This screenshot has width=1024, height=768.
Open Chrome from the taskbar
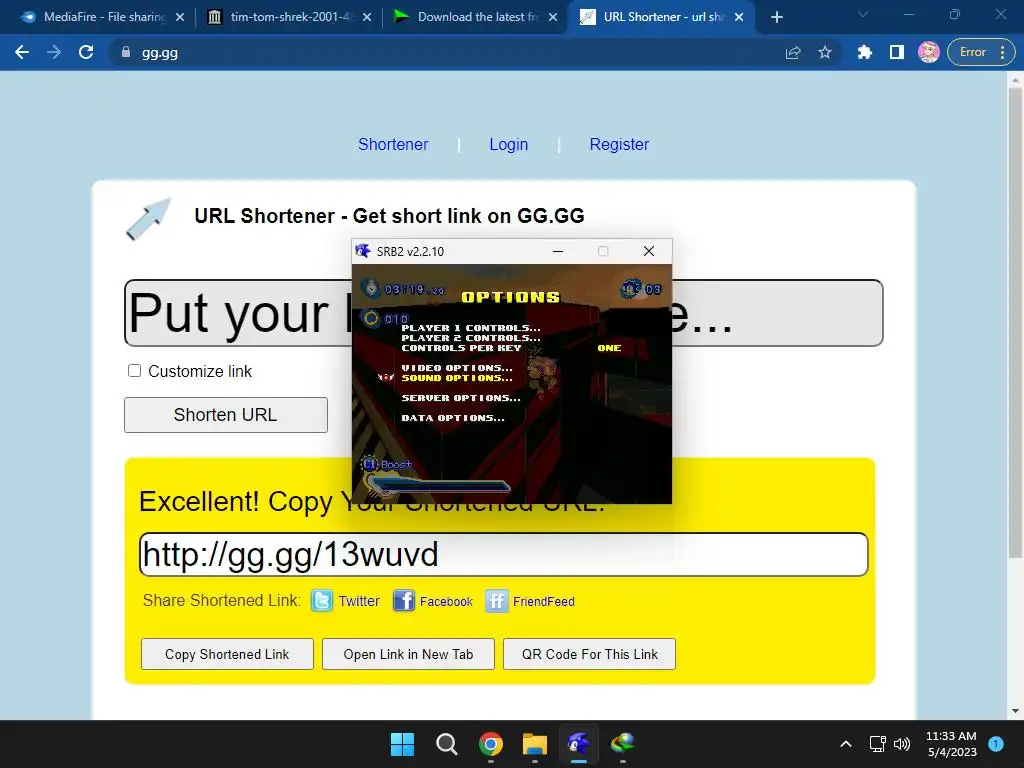click(490, 744)
